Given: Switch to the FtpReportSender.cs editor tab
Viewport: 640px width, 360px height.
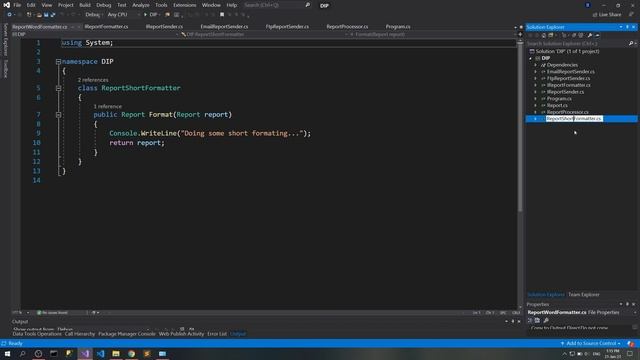Looking at the screenshot, I should coord(287,27).
